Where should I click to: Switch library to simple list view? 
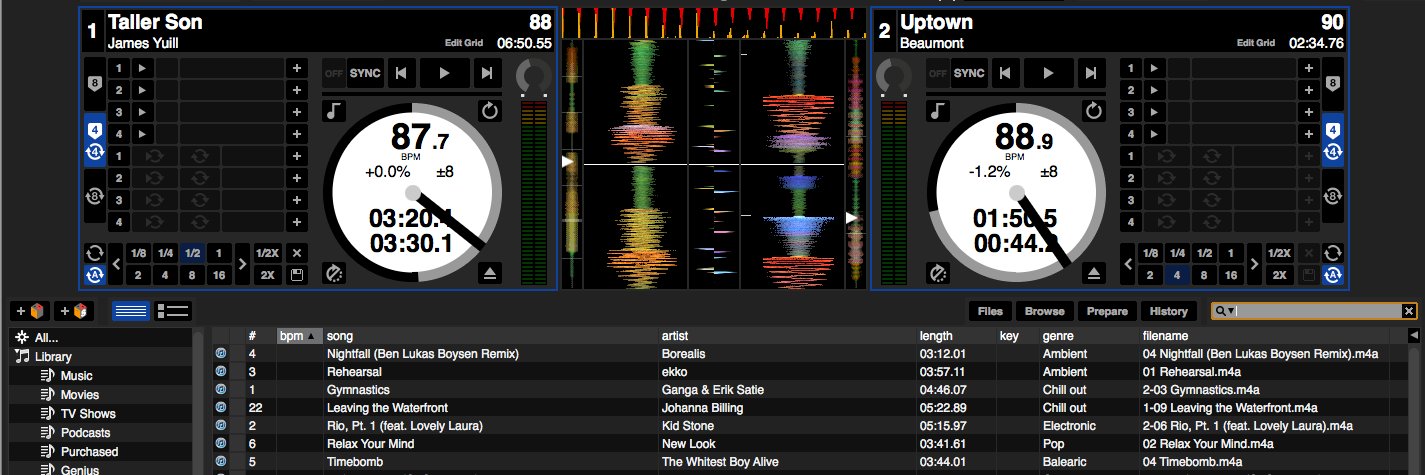(130, 311)
